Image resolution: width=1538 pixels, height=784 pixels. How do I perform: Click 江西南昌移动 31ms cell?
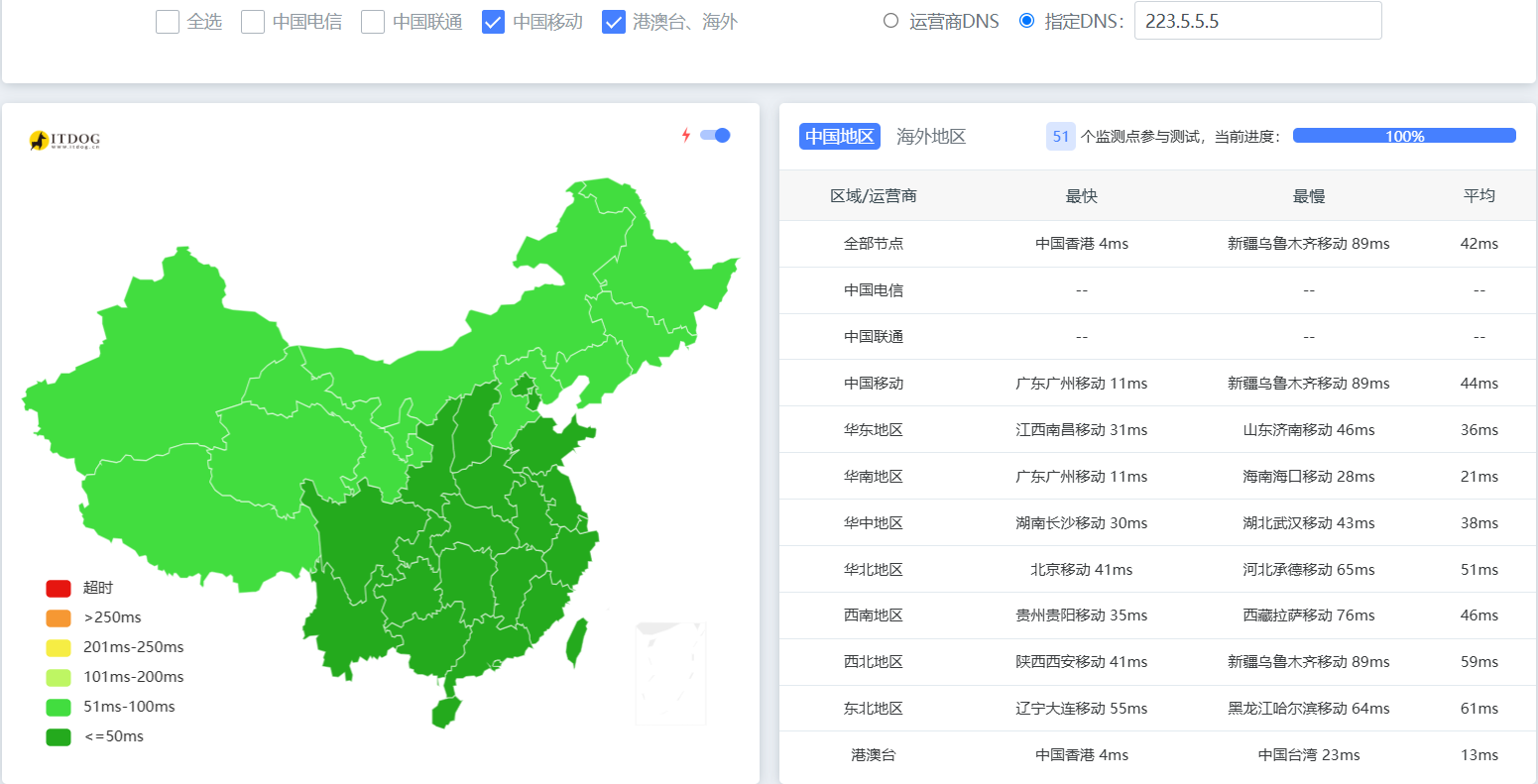pos(1082,430)
